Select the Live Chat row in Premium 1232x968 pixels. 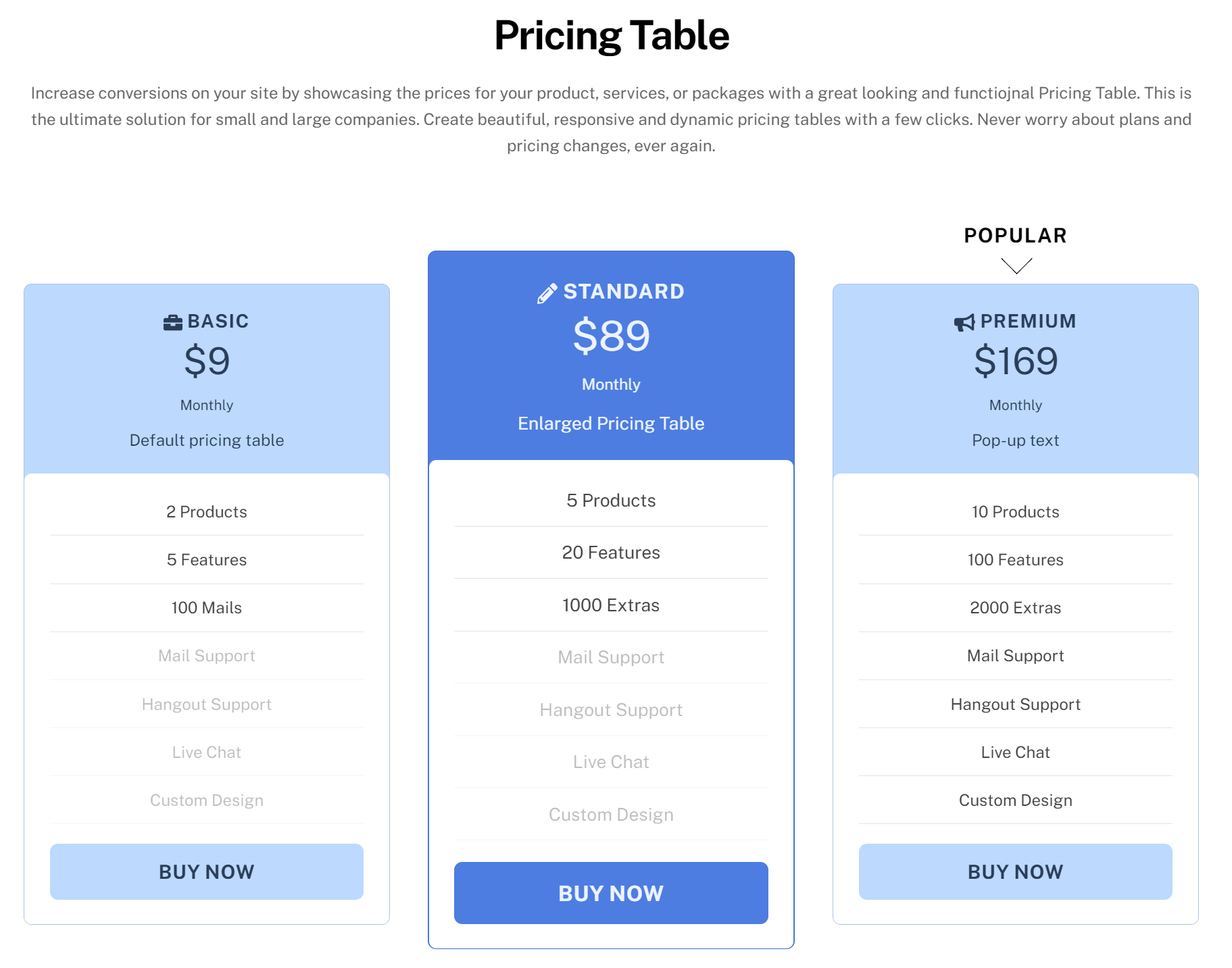[1015, 752]
